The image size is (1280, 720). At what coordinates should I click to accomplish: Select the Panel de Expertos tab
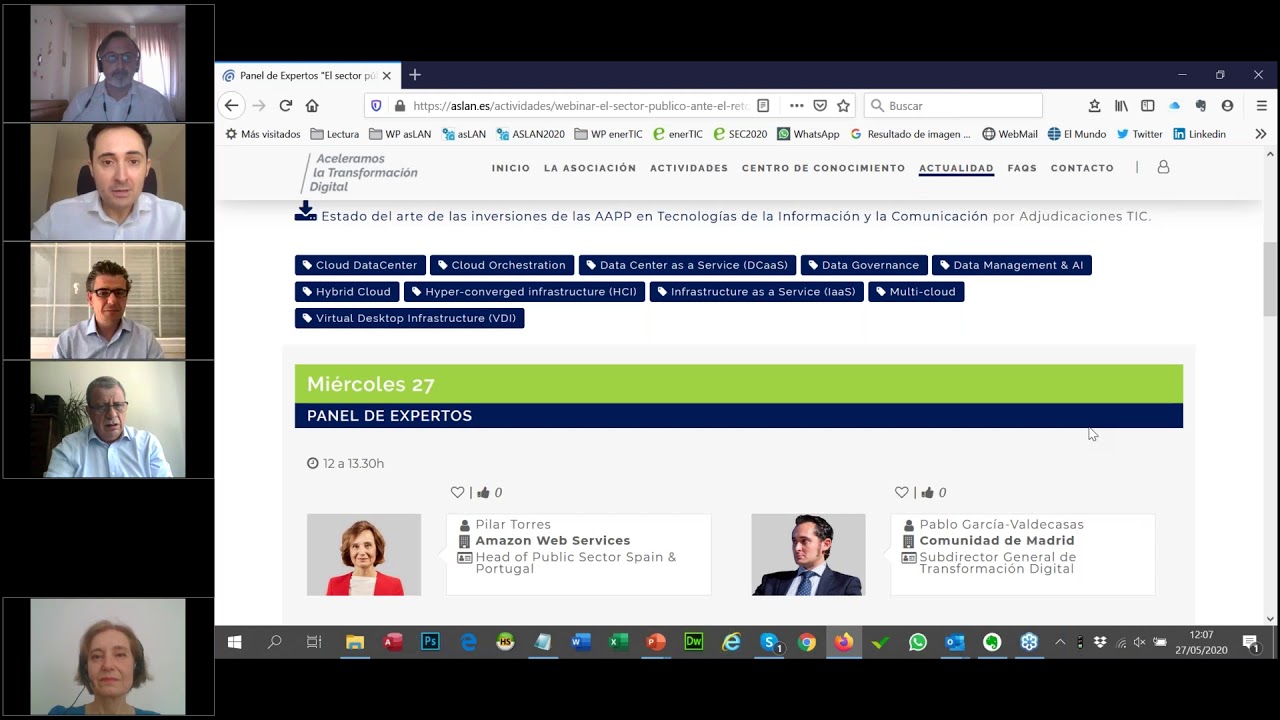308,75
